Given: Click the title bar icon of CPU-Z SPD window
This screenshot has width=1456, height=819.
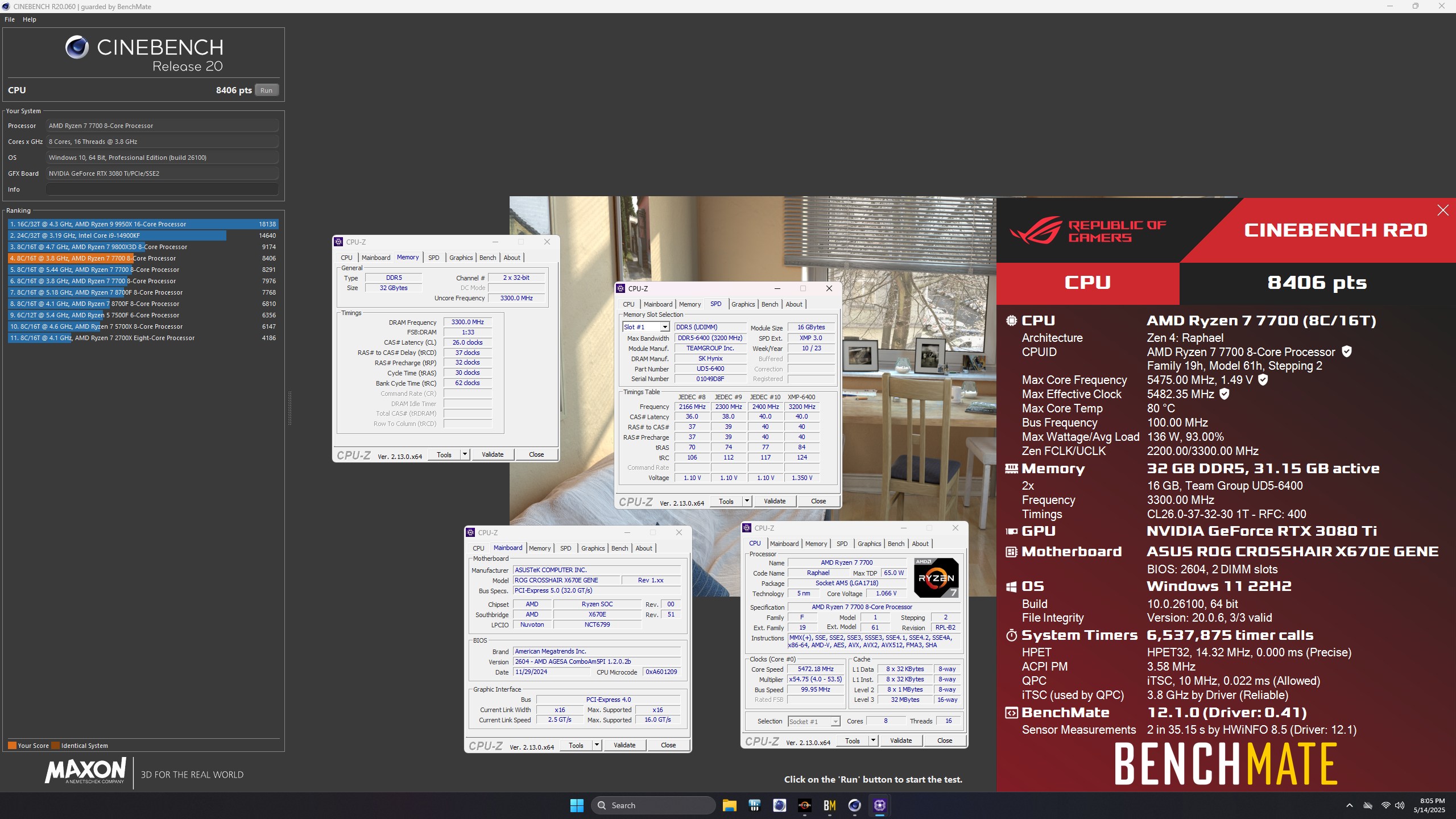Looking at the screenshot, I should coord(621,288).
